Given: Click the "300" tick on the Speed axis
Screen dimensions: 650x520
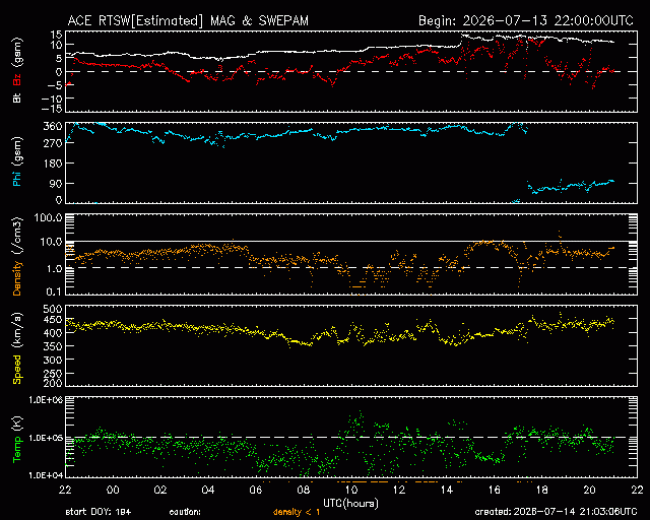Looking at the screenshot, I should point(53,360).
